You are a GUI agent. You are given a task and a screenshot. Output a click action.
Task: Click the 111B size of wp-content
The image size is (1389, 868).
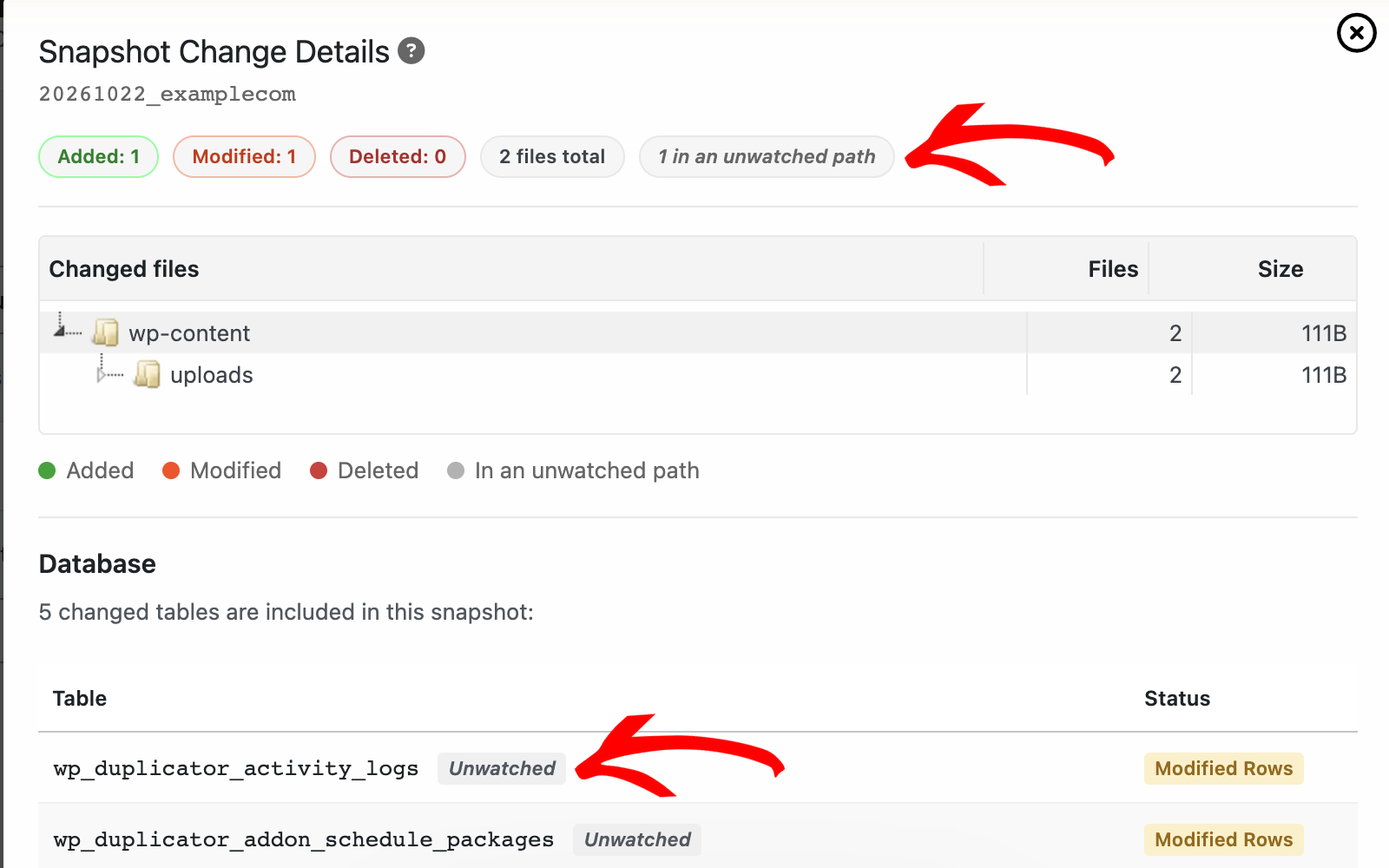point(1324,333)
